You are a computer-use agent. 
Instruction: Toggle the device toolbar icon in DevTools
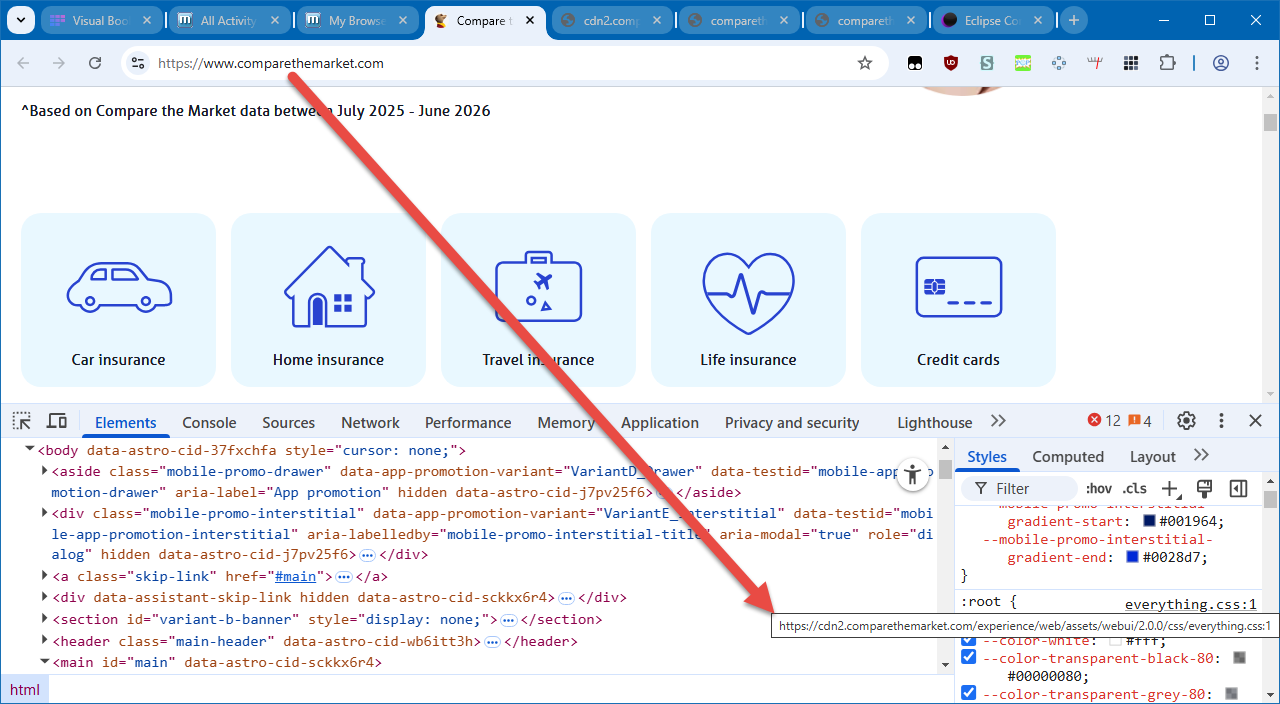(x=57, y=421)
